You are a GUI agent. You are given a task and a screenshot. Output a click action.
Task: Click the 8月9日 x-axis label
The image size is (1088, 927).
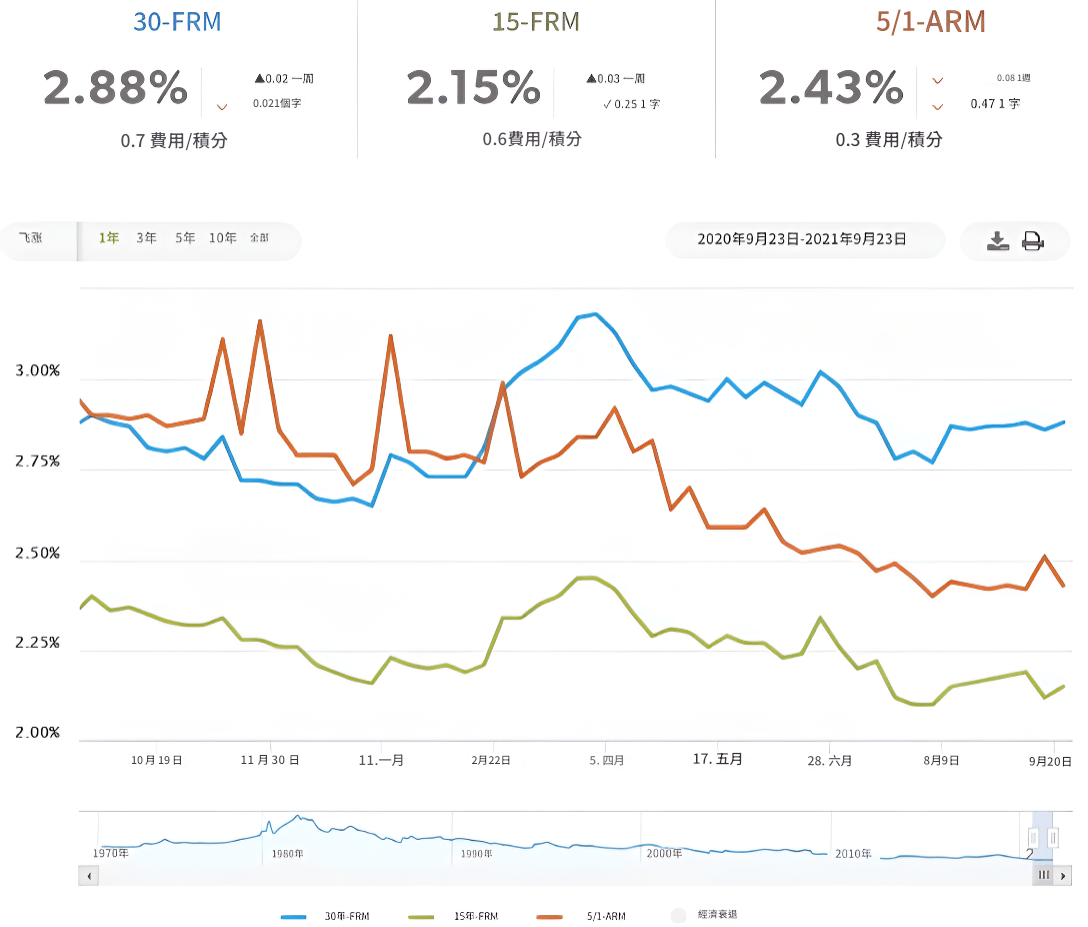click(942, 760)
